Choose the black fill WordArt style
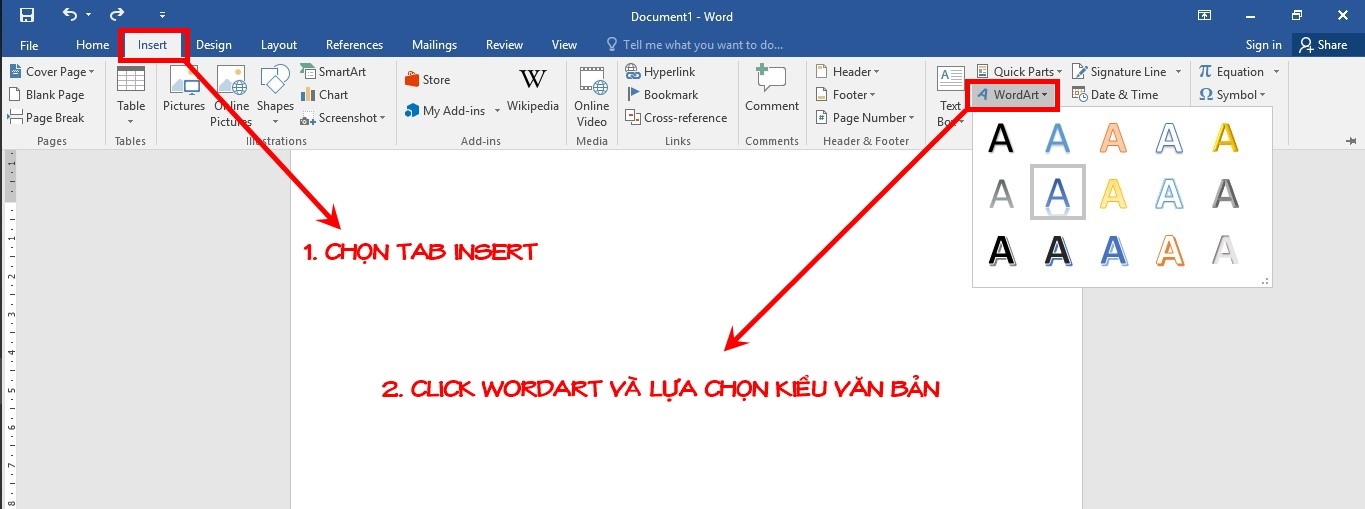This screenshot has width=1365, height=509. pyautogui.click(x=1001, y=138)
